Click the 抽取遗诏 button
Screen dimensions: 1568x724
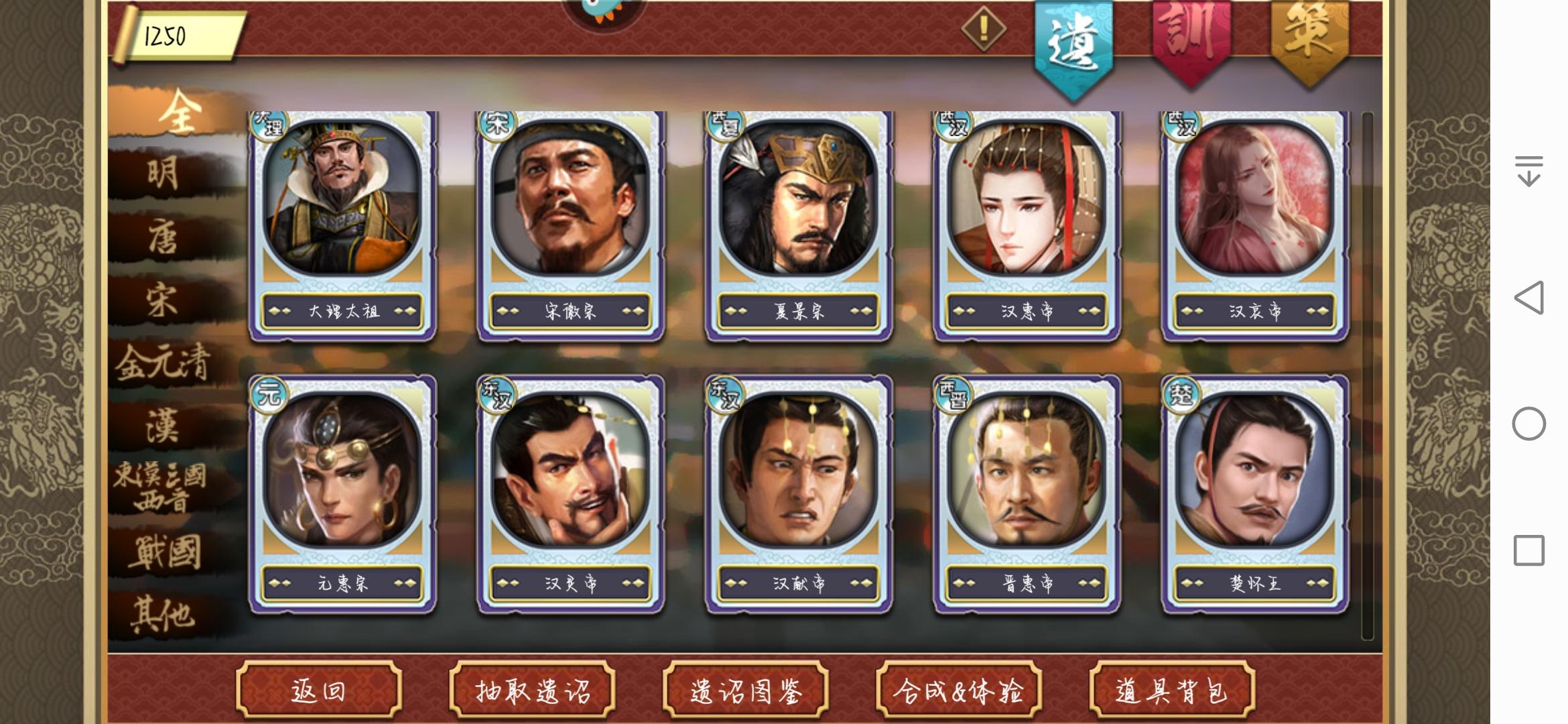point(532,690)
